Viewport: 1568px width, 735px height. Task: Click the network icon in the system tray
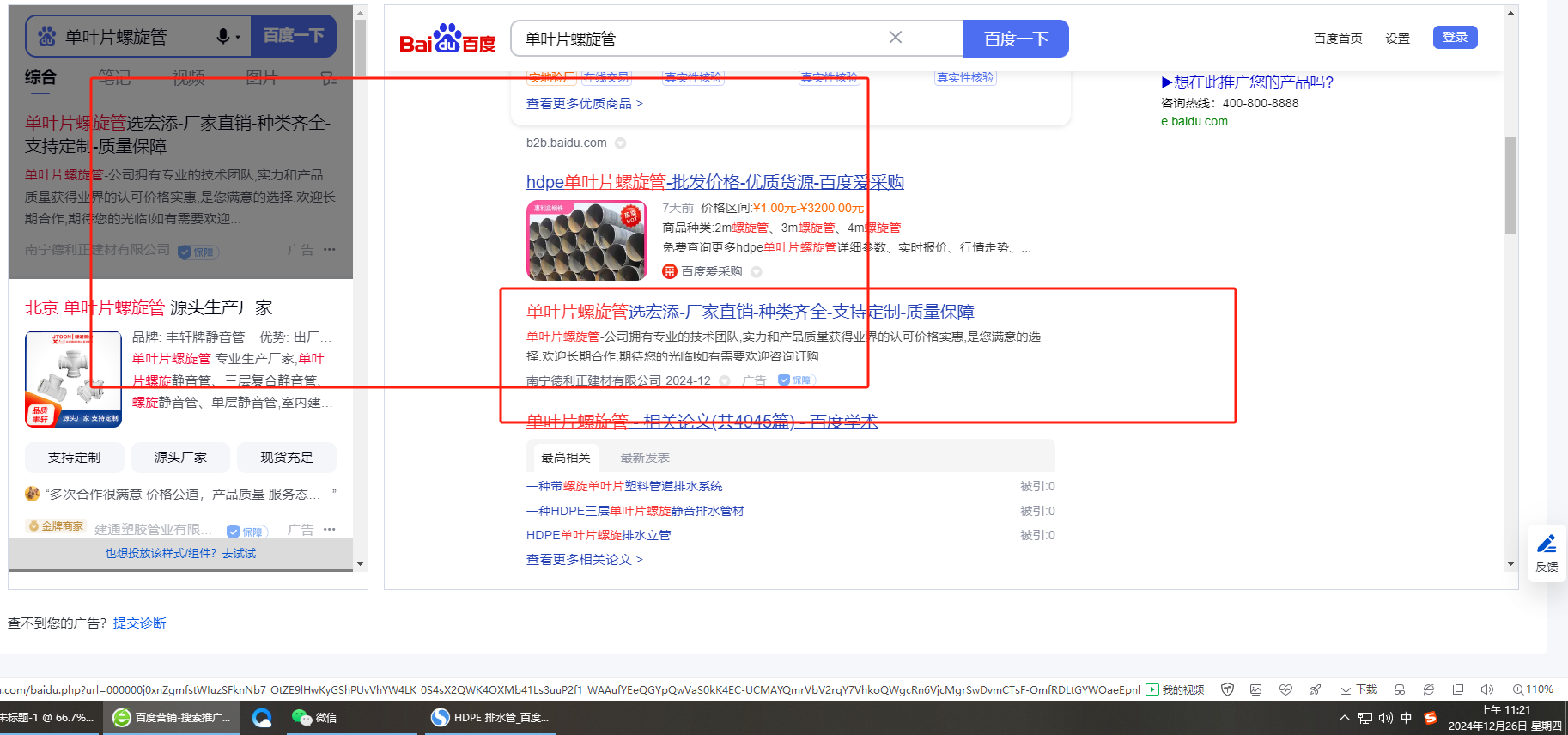point(1365,718)
